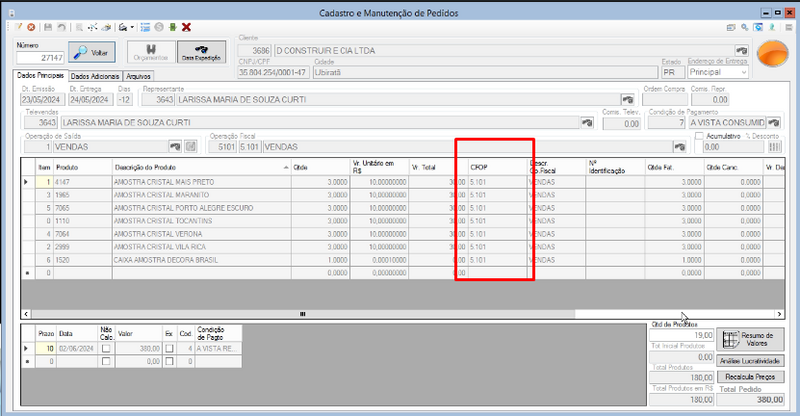Click the undo arrow toolbar icon

61,27
